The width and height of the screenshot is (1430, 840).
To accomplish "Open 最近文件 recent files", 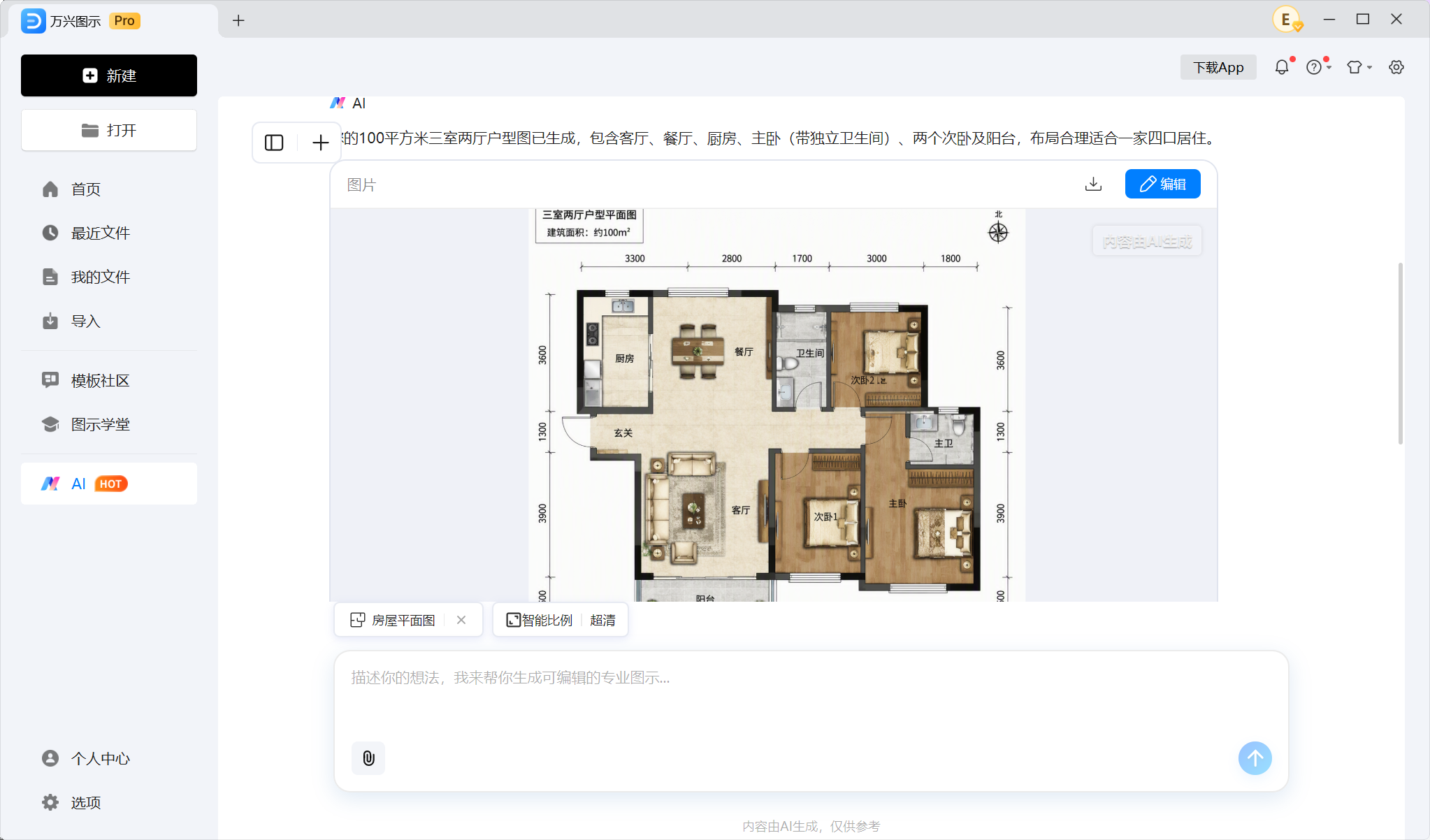I will [x=109, y=233].
